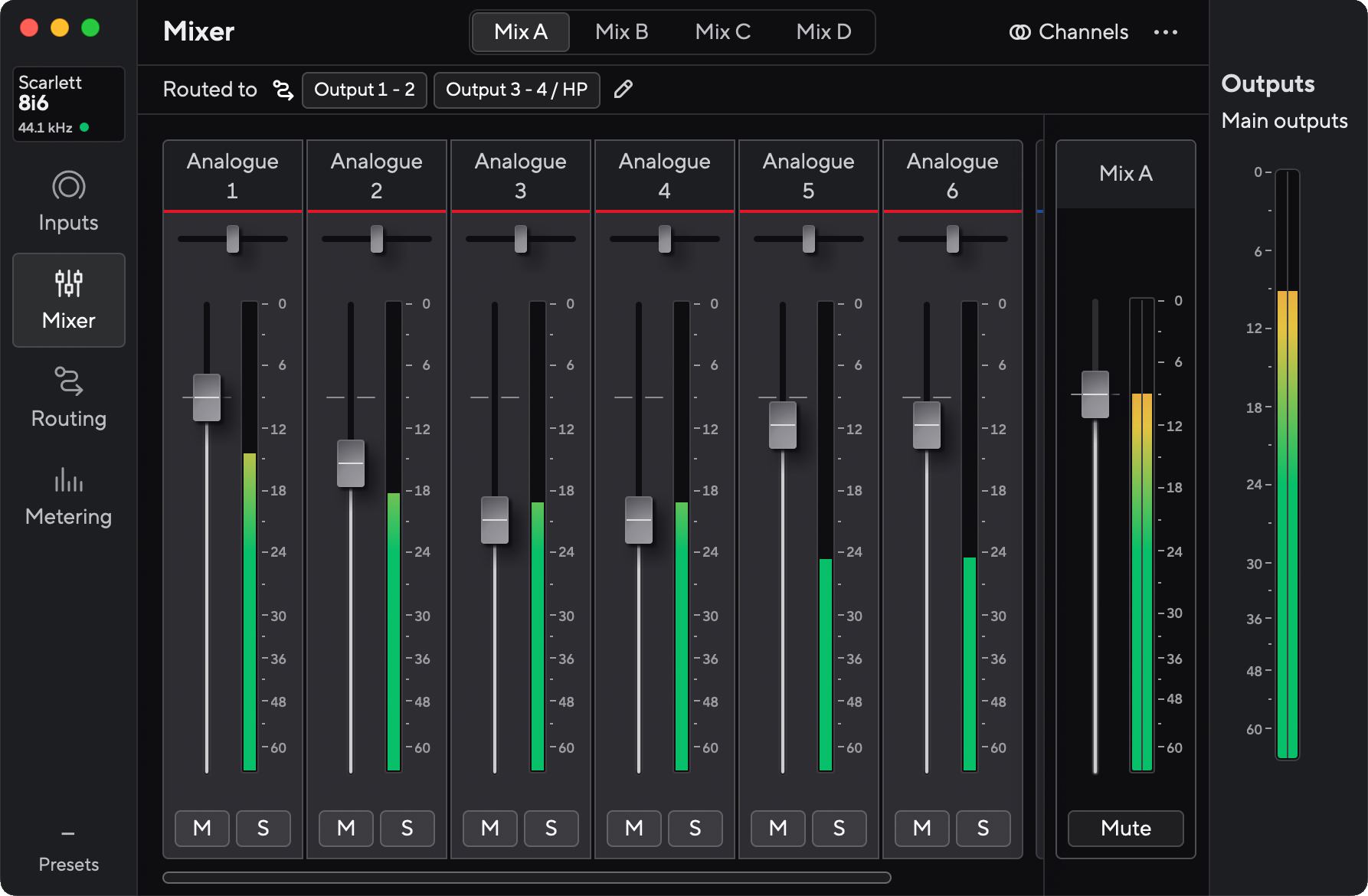
Task: Select the Analogue 5 channel name
Action: pyautogui.click(x=809, y=175)
